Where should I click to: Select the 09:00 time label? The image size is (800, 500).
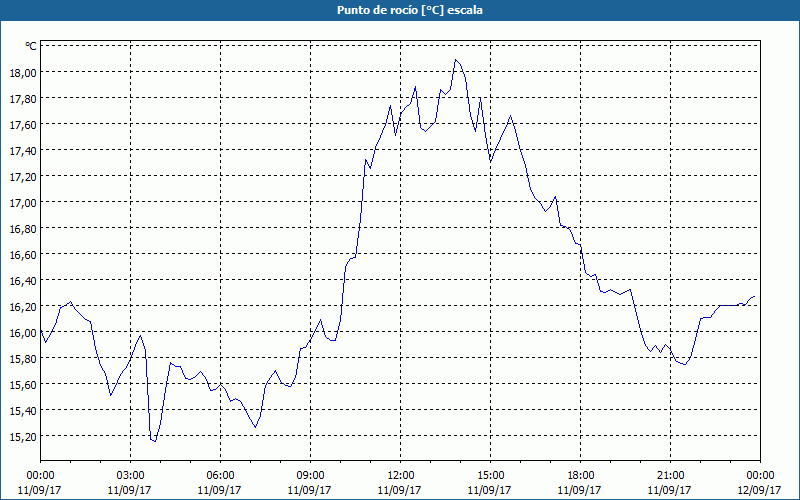pyautogui.click(x=310, y=476)
